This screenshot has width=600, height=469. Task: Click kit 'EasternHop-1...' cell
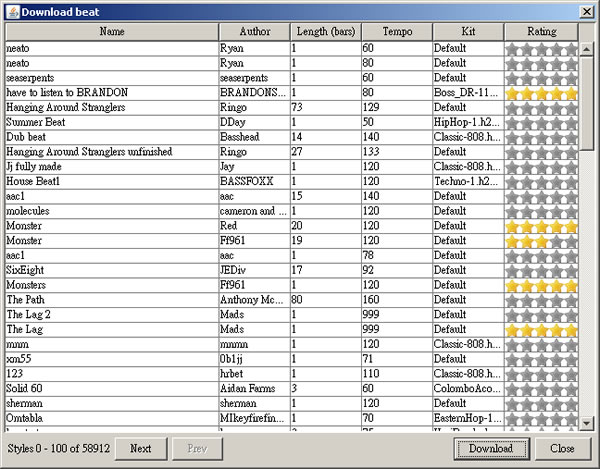coord(468,418)
